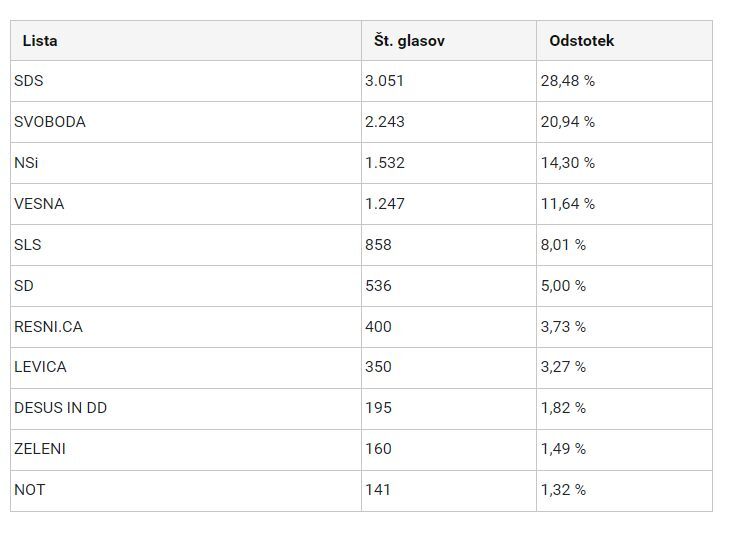The image size is (730, 545).
Task: Click the 1.247 votes cell
Action: pos(385,204)
